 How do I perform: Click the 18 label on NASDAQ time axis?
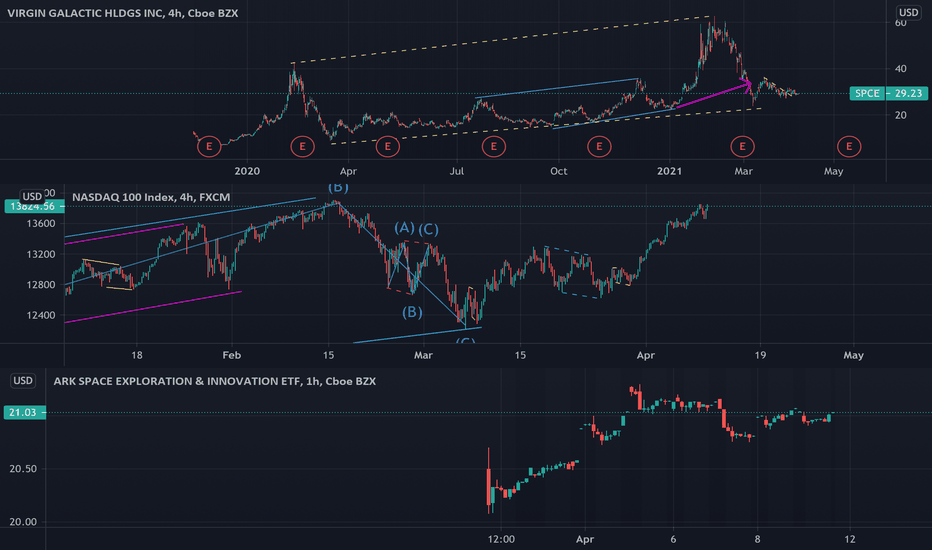137,355
